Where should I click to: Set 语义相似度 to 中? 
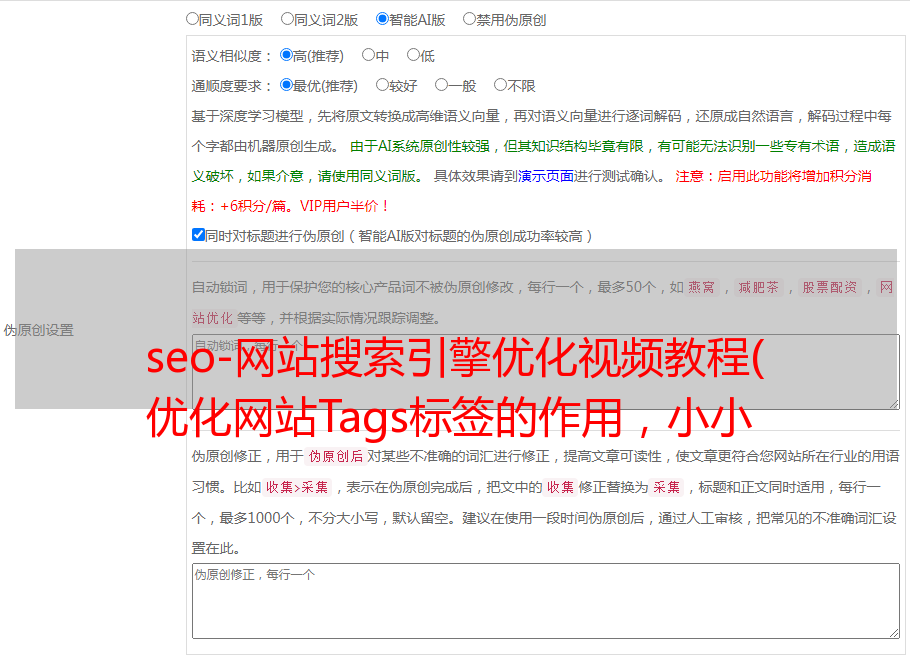pos(368,55)
